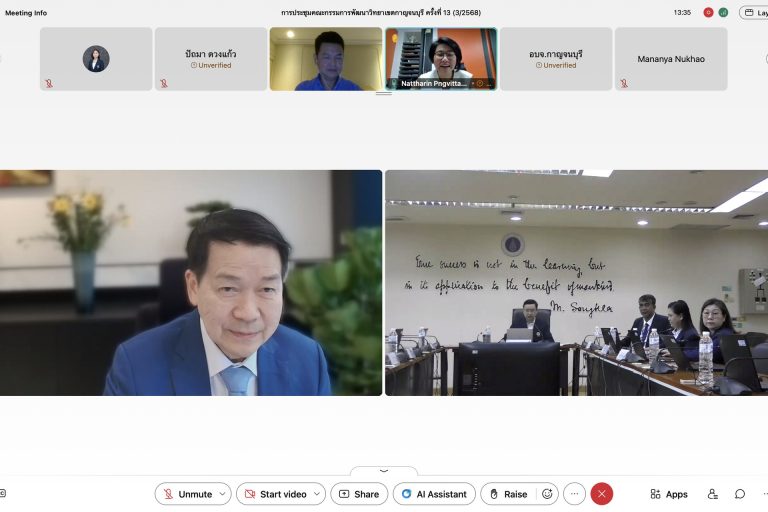Open the emoji reactions picker
768x512 pixels.
547,494
